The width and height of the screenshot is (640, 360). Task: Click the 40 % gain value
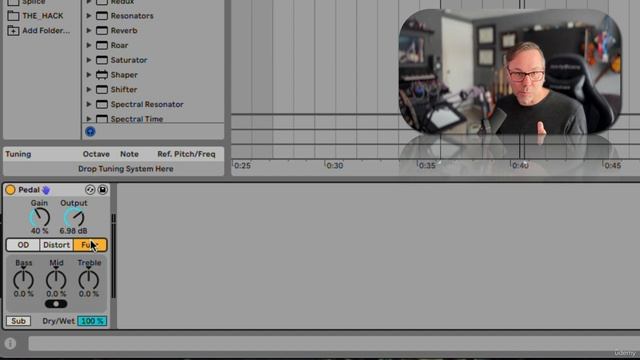[39, 231]
